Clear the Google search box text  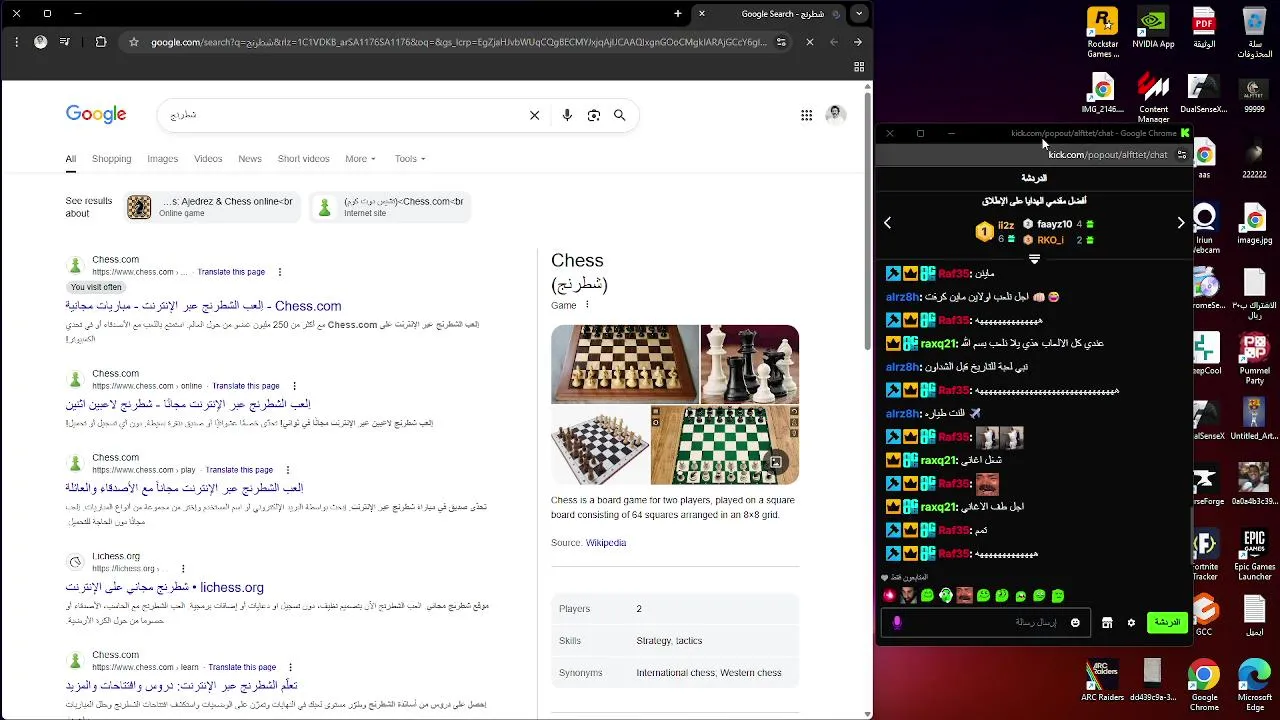pos(535,115)
